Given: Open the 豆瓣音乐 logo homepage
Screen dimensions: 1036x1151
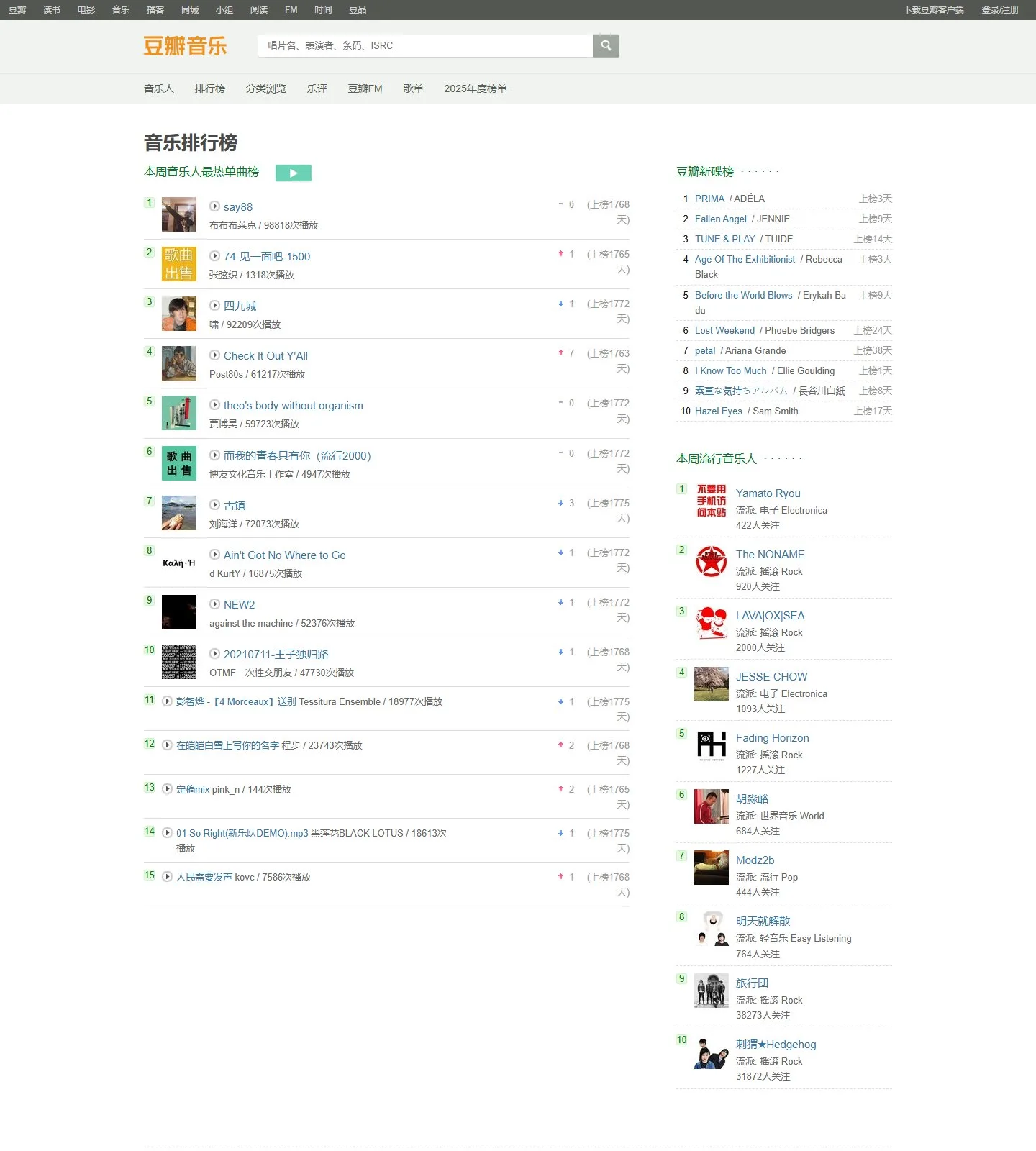Looking at the screenshot, I should pyautogui.click(x=185, y=46).
